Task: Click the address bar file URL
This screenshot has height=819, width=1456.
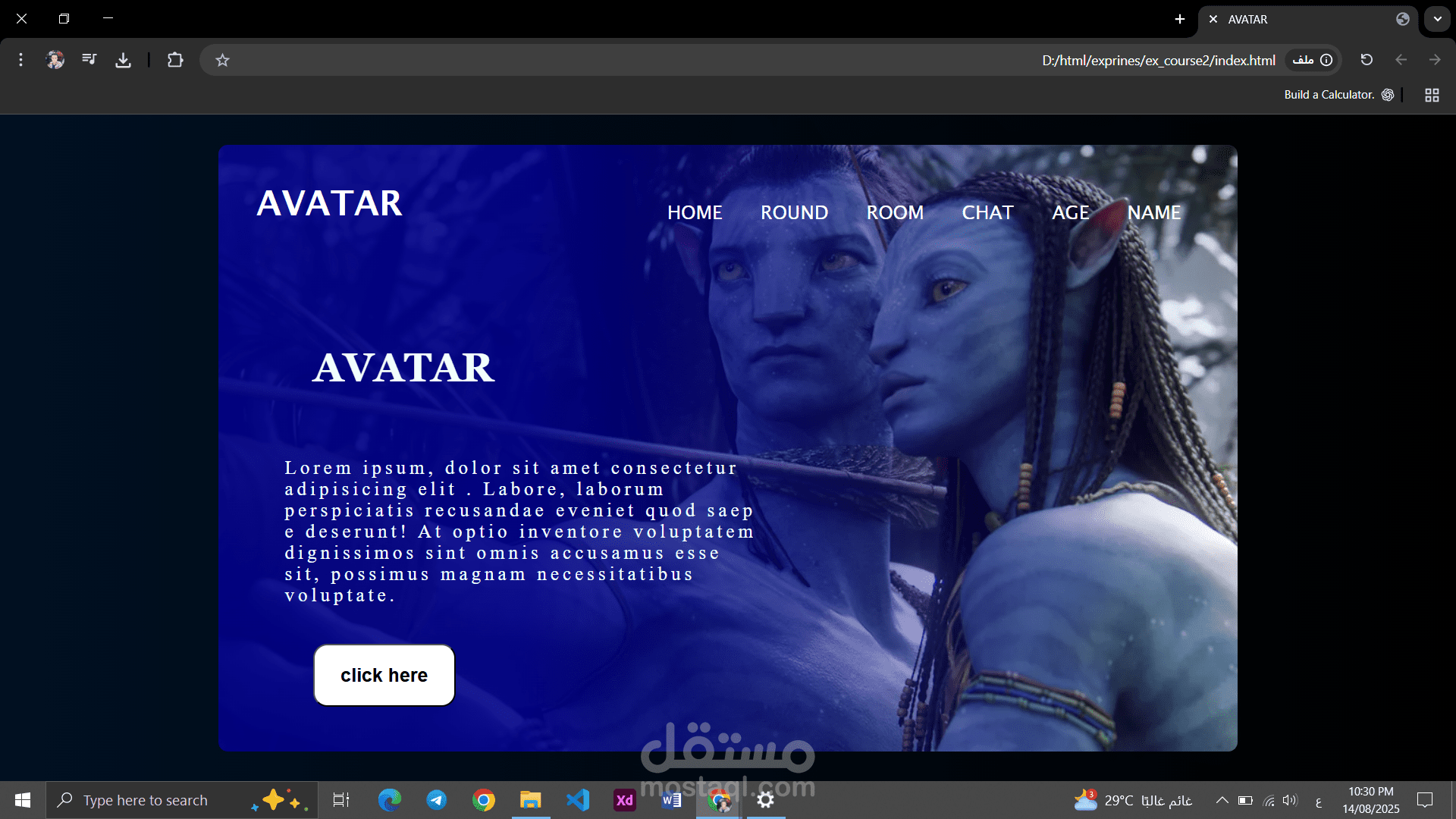Action: (1158, 60)
